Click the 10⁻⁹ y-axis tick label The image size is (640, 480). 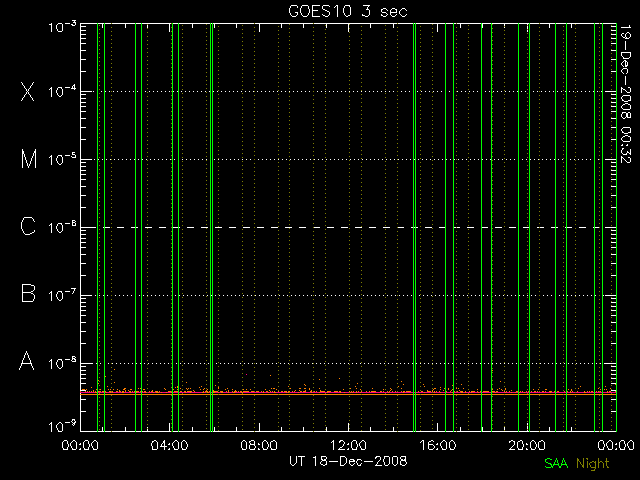(62, 426)
